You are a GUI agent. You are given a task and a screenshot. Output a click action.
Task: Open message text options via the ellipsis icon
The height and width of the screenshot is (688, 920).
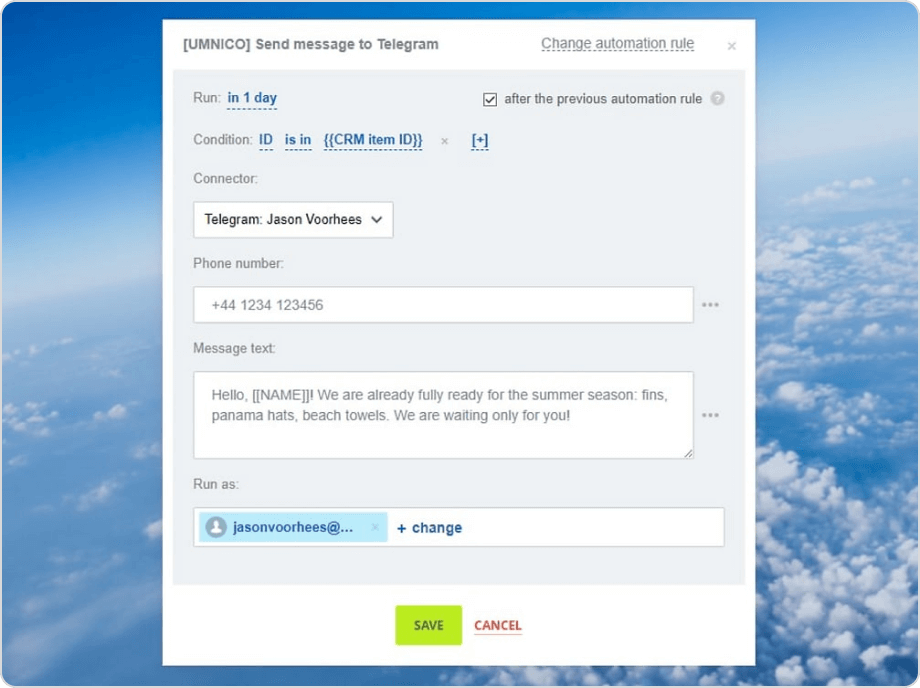711,415
